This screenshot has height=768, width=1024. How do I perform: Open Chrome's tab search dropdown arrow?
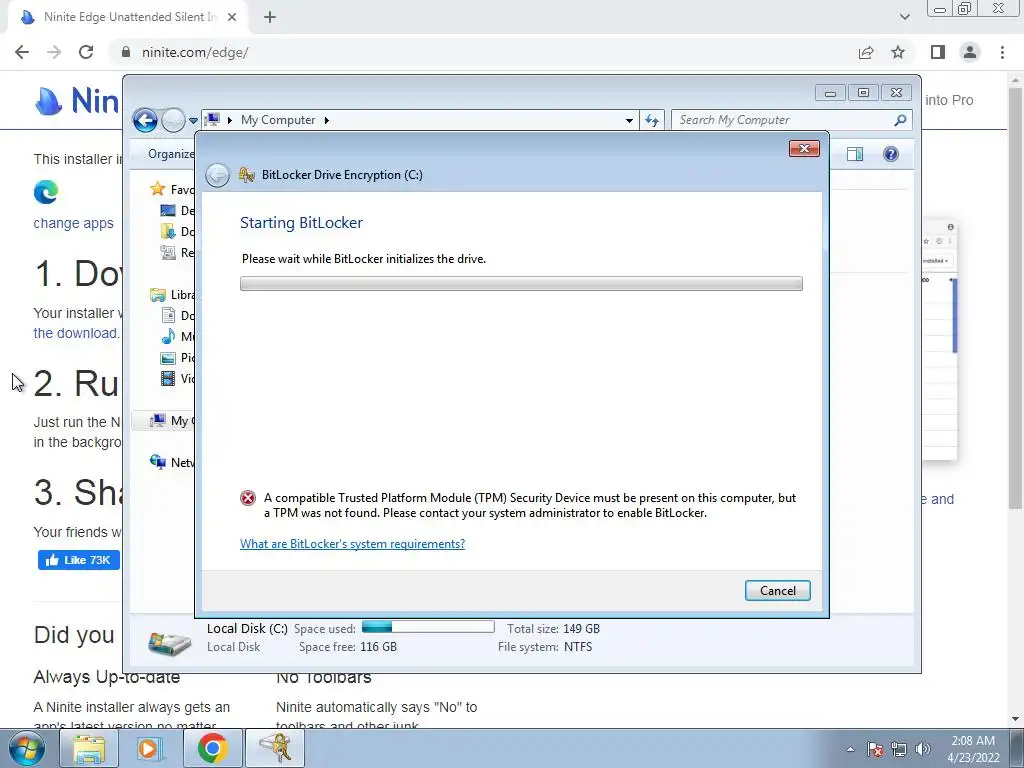[x=904, y=17]
